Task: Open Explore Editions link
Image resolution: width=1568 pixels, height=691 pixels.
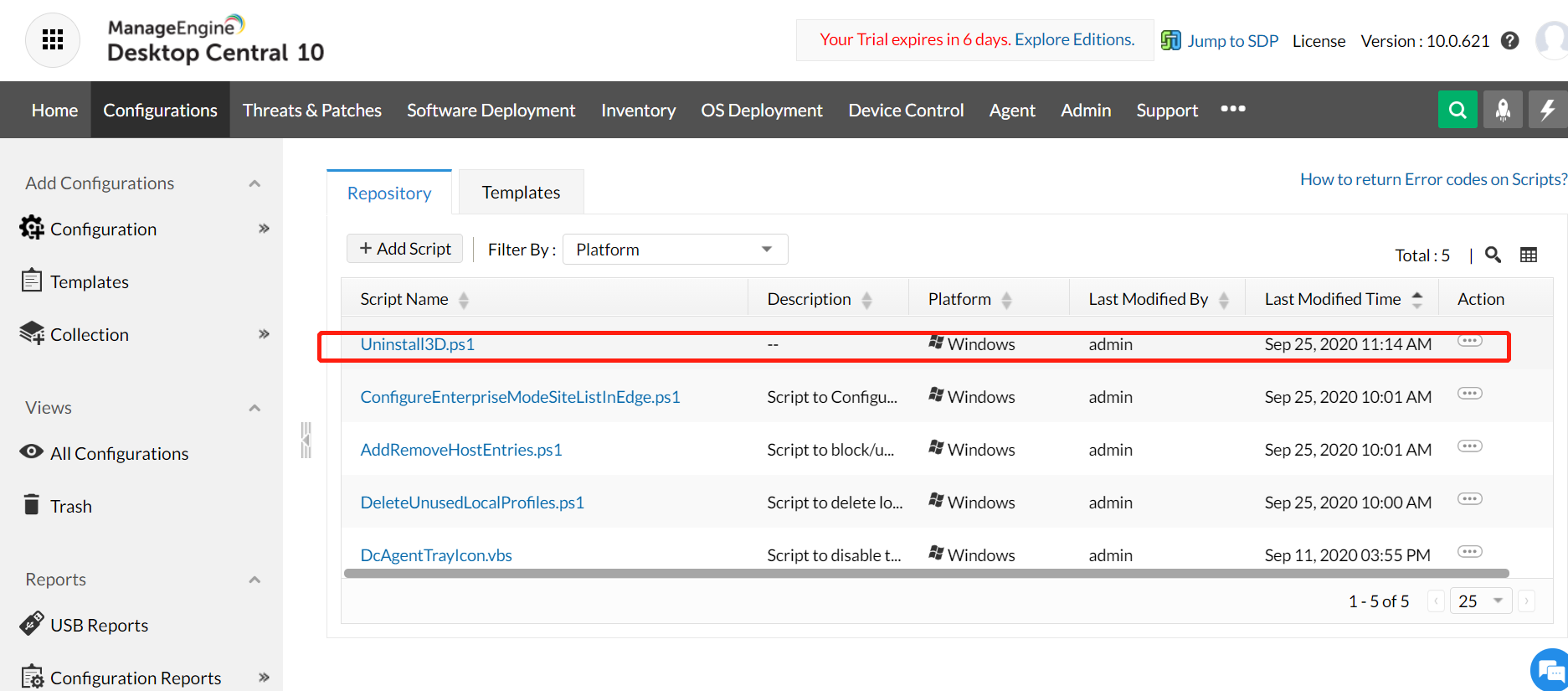Action: click(1075, 39)
